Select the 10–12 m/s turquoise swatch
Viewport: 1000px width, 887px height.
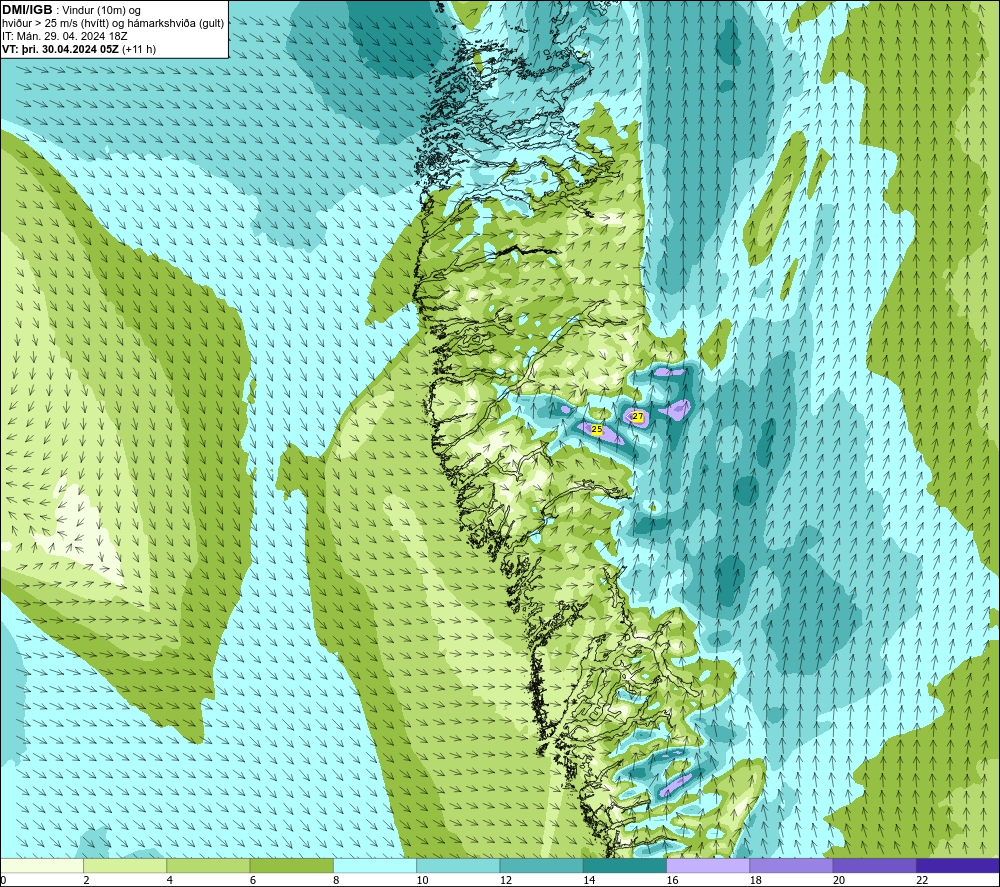coord(458,865)
